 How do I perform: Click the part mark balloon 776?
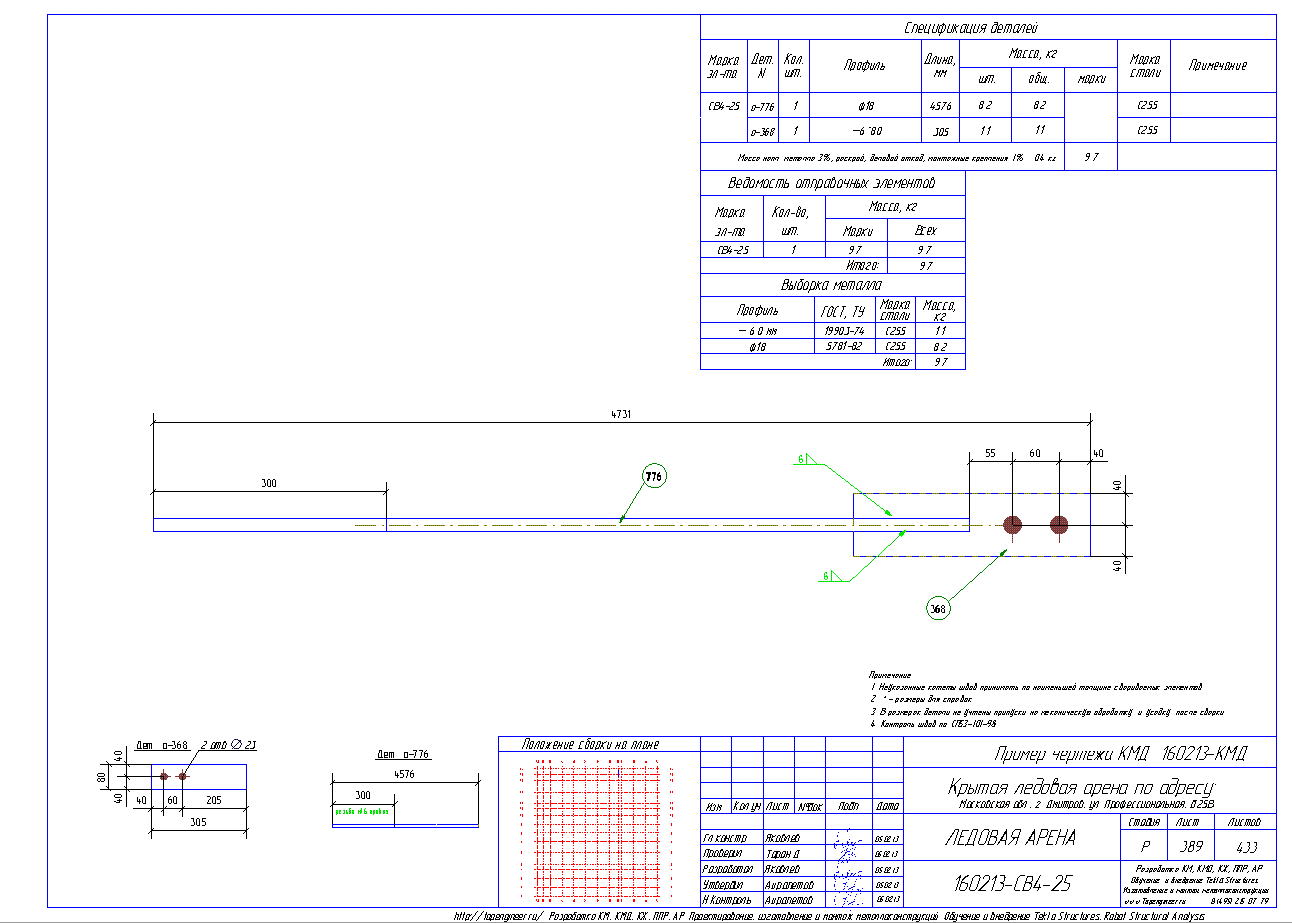point(654,476)
